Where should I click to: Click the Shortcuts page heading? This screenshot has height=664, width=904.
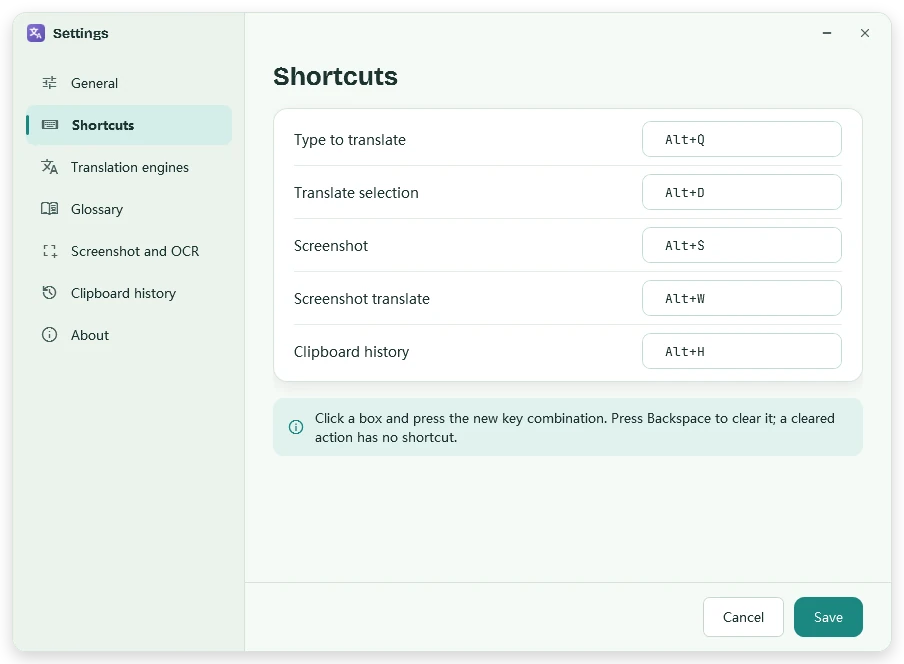click(x=335, y=77)
